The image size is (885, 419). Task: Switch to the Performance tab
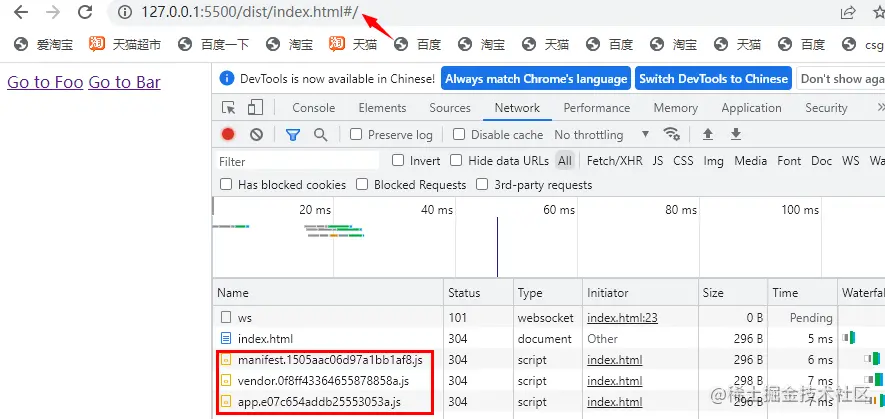pyautogui.click(x=597, y=108)
